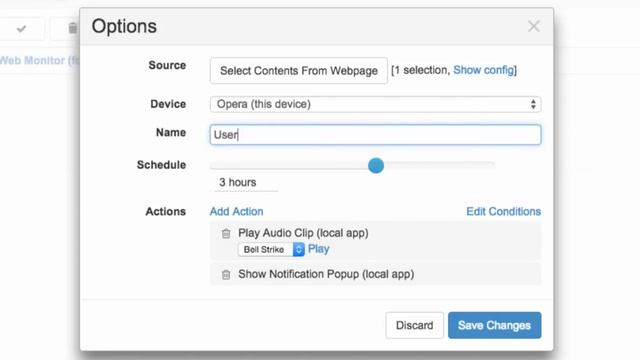Delete the Play Audio Clip action
This screenshot has height=360, width=640.
(226, 233)
